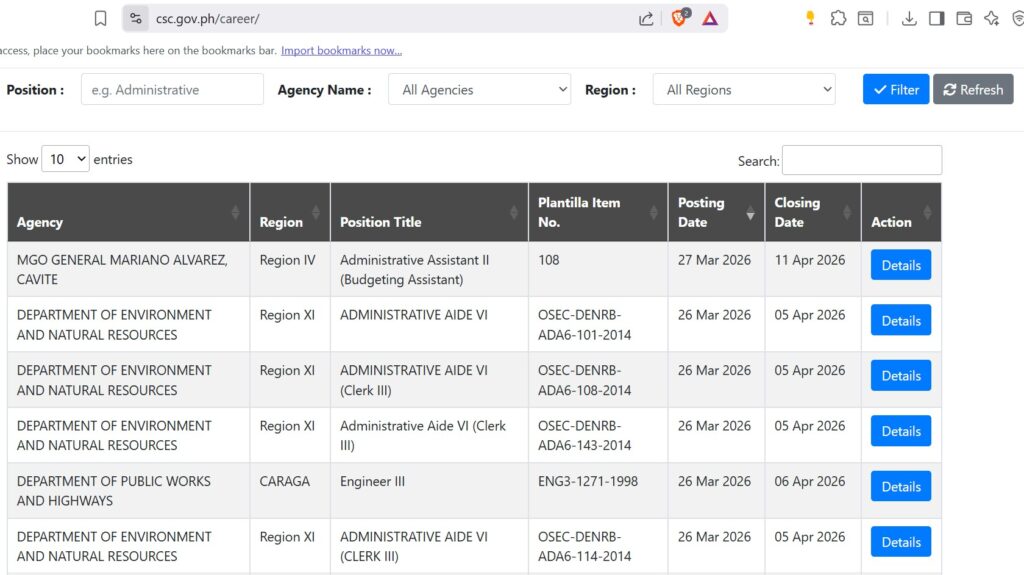Open the All Regions dropdown
This screenshot has height=575, width=1024.
coord(744,89)
